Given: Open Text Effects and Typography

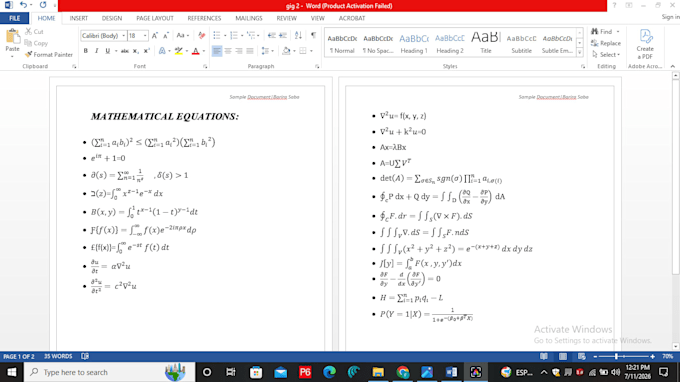Looking at the screenshot, I should pos(162,51).
